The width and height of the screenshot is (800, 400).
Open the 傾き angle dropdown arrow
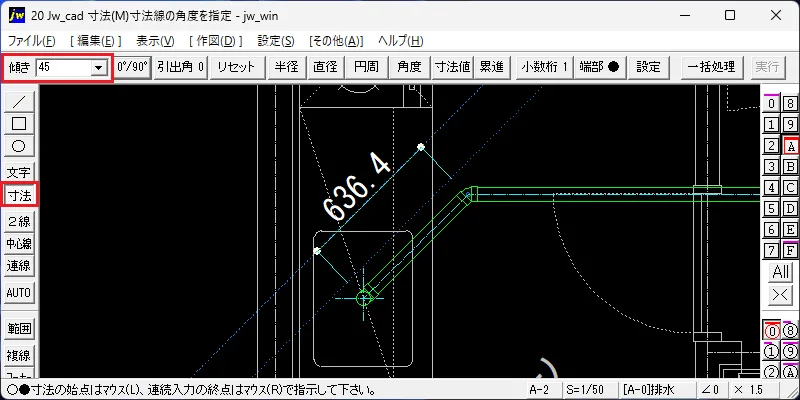pos(98,67)
